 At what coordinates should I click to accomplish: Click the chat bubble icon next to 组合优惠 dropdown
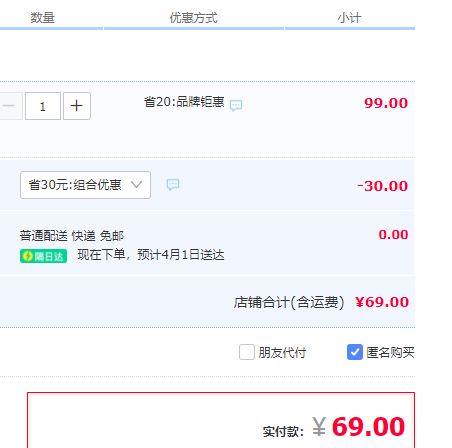coord(173,184)
